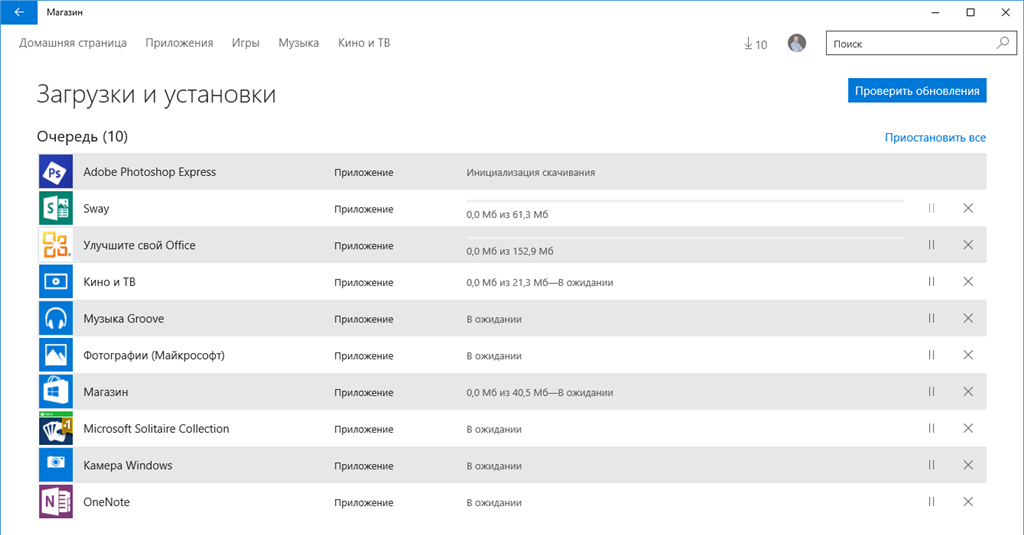The width and height of the screenshot is (1024, 535).
Task: Click the OneNote app icon
Action: coord(56,501)
